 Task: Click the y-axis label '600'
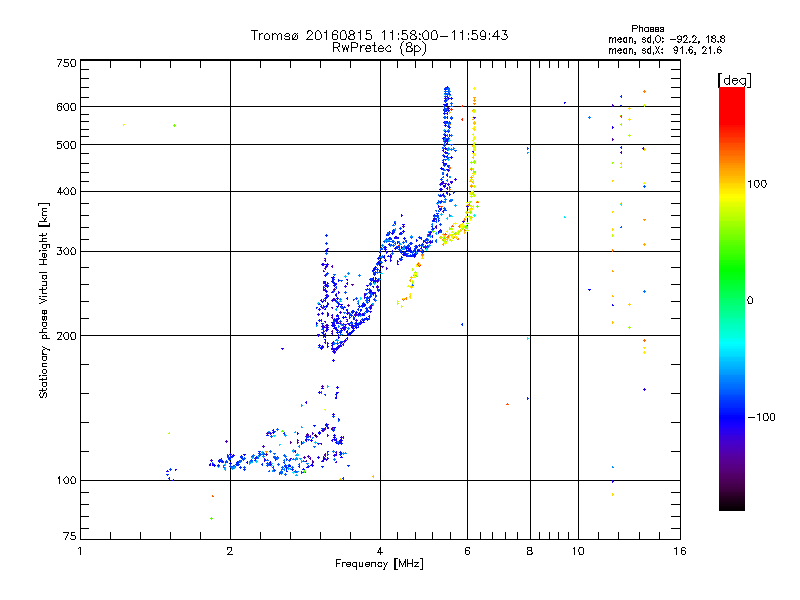tap(66, 107)
